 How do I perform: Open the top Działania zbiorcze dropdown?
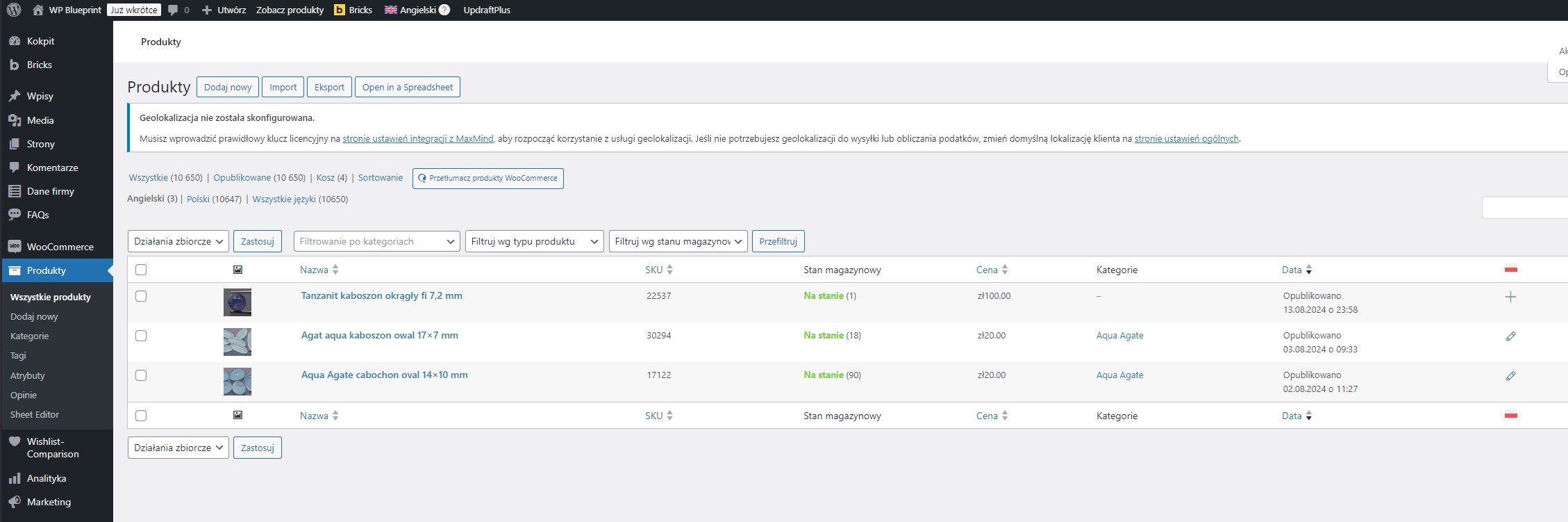(178, 241)
